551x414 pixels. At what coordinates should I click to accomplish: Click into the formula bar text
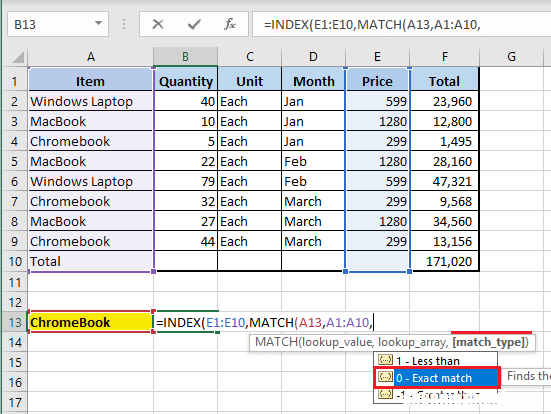372,24
